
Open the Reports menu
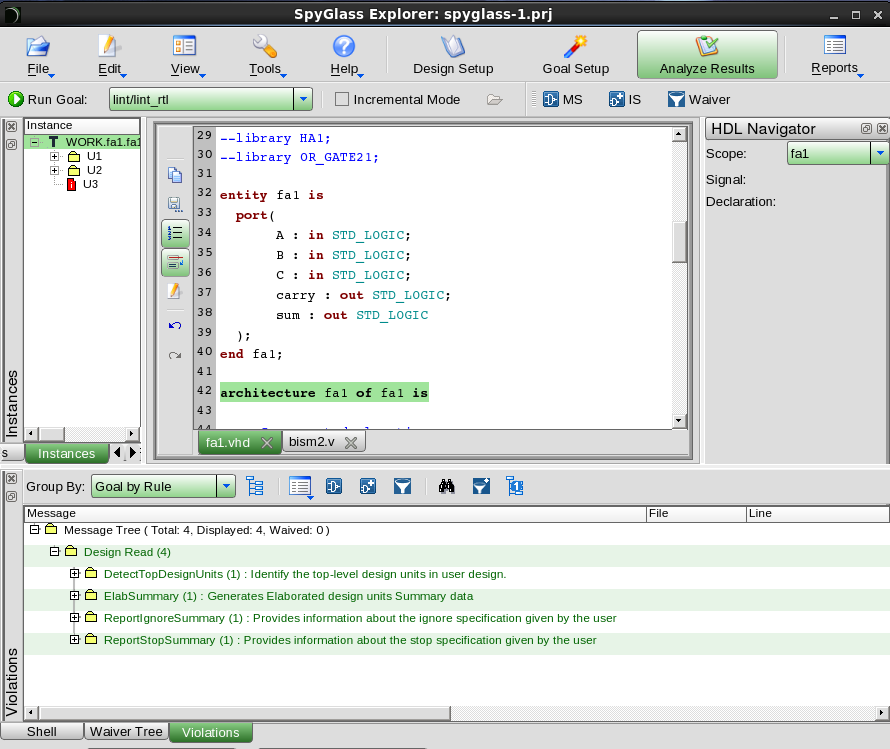pyautogui.click(x=835, y=56)
